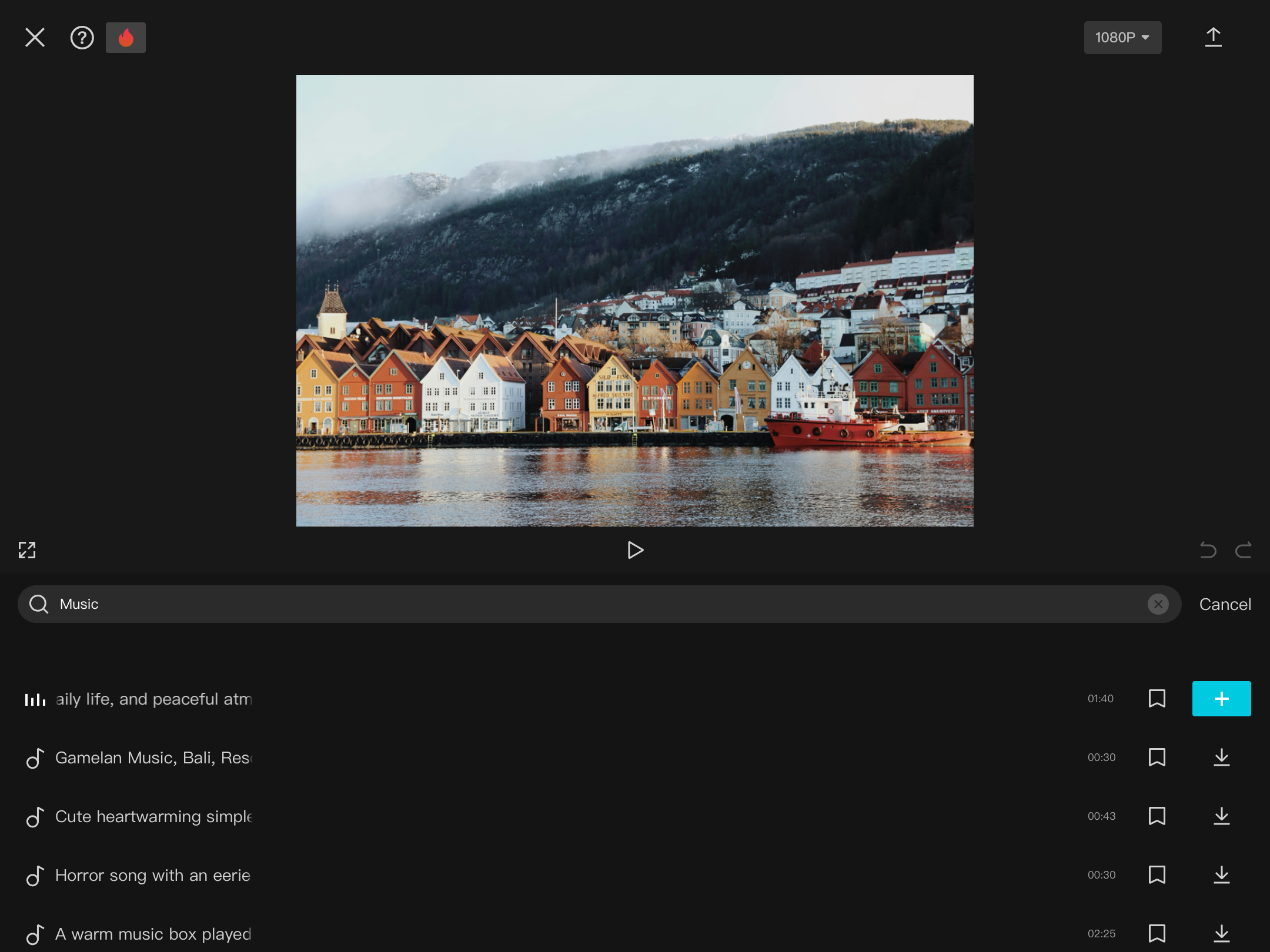Click the bookmark icon on Cute heartwarming track
1270x952 pixels.
pyautogui.click(x=1157, y=815)
